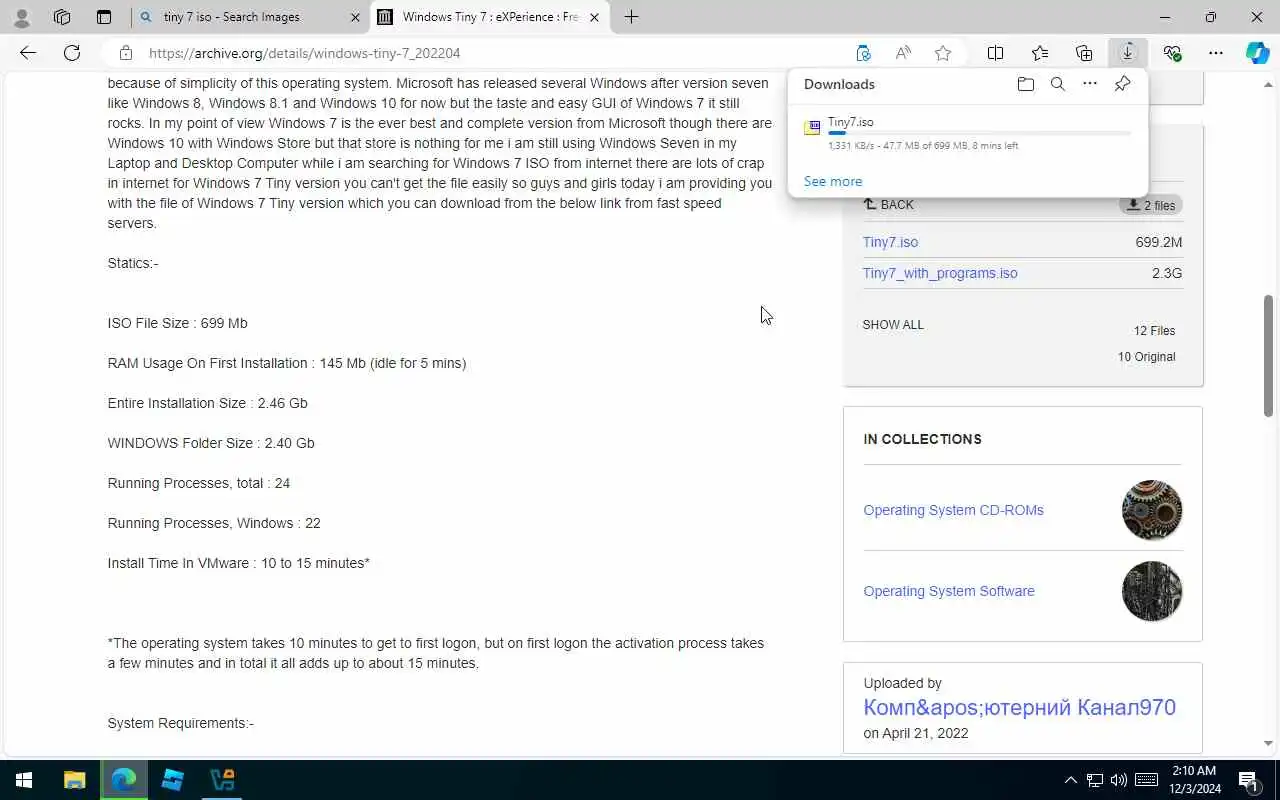Open split screen view
The image size is (1280, 800).
(996, 53)
